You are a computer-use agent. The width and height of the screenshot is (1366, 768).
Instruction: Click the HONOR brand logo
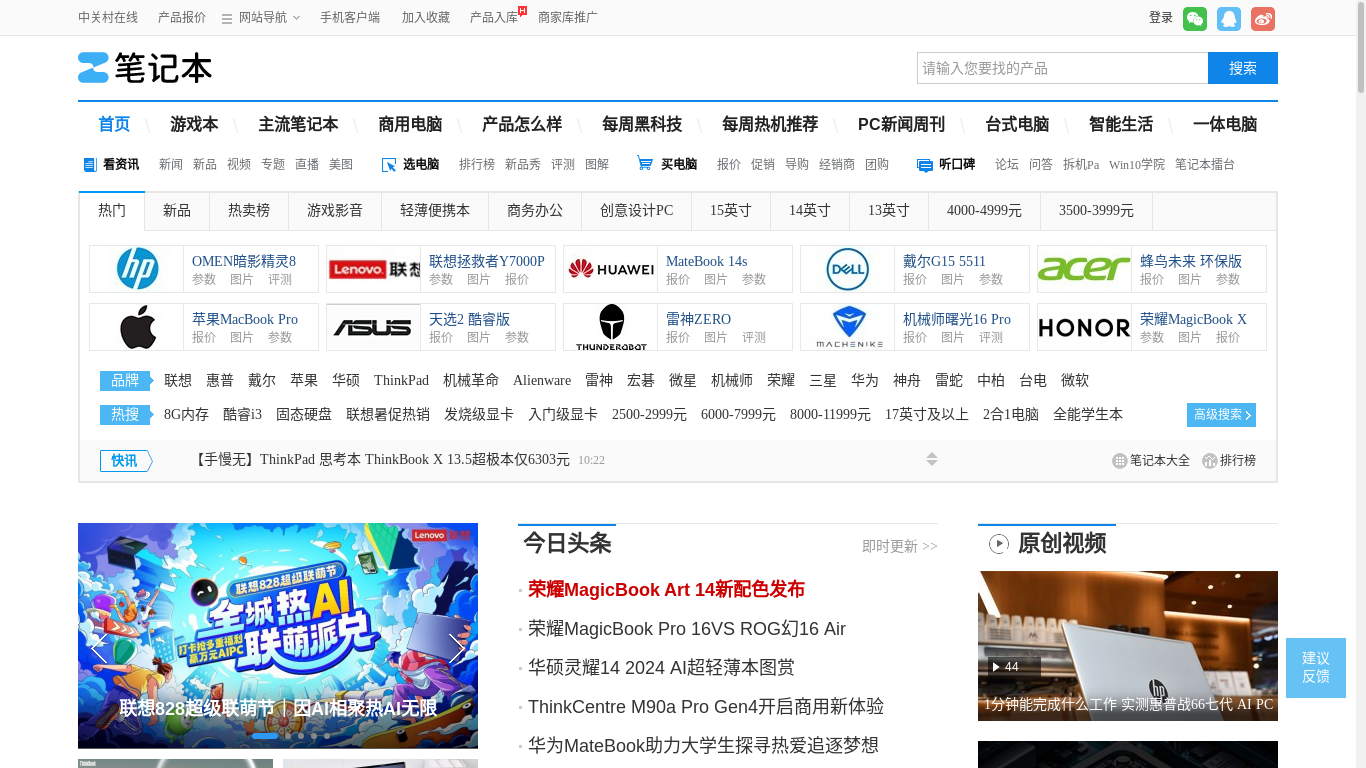[1085, 327]
